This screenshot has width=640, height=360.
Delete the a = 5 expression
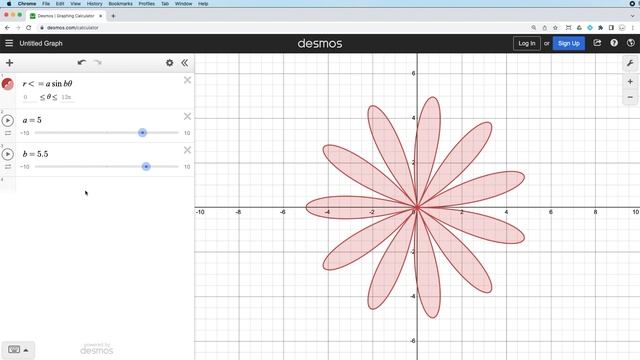coord(187,116)
